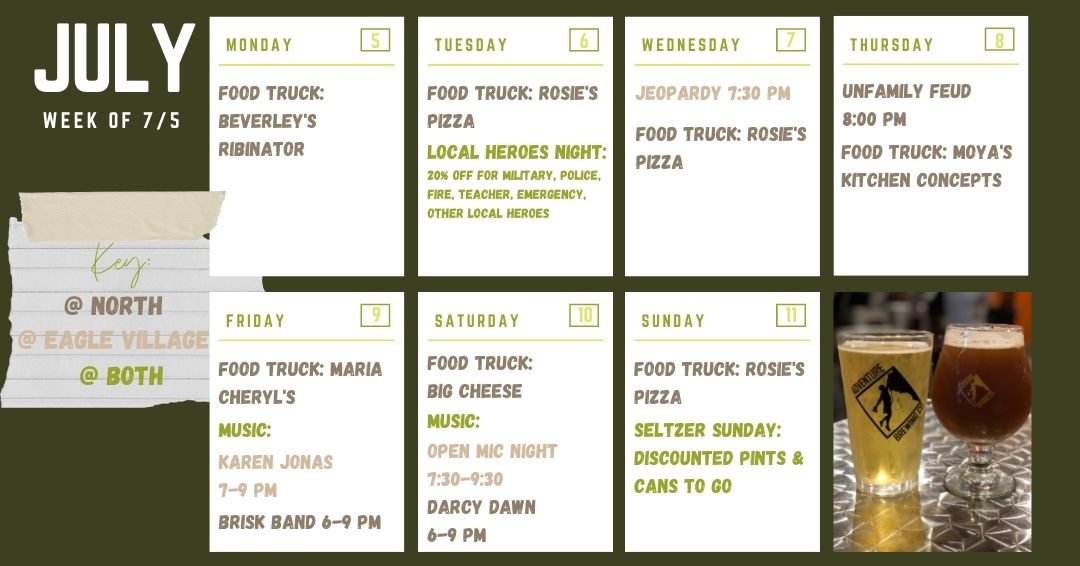Select the Thursday date box 8

tap(999, 40)
